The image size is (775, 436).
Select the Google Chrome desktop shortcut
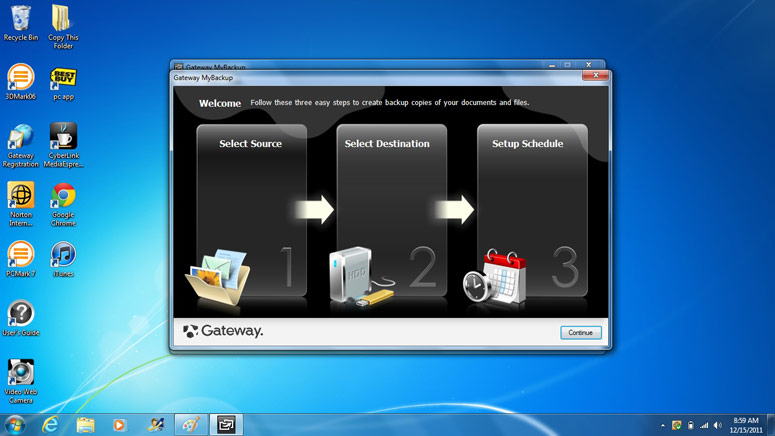63,205
